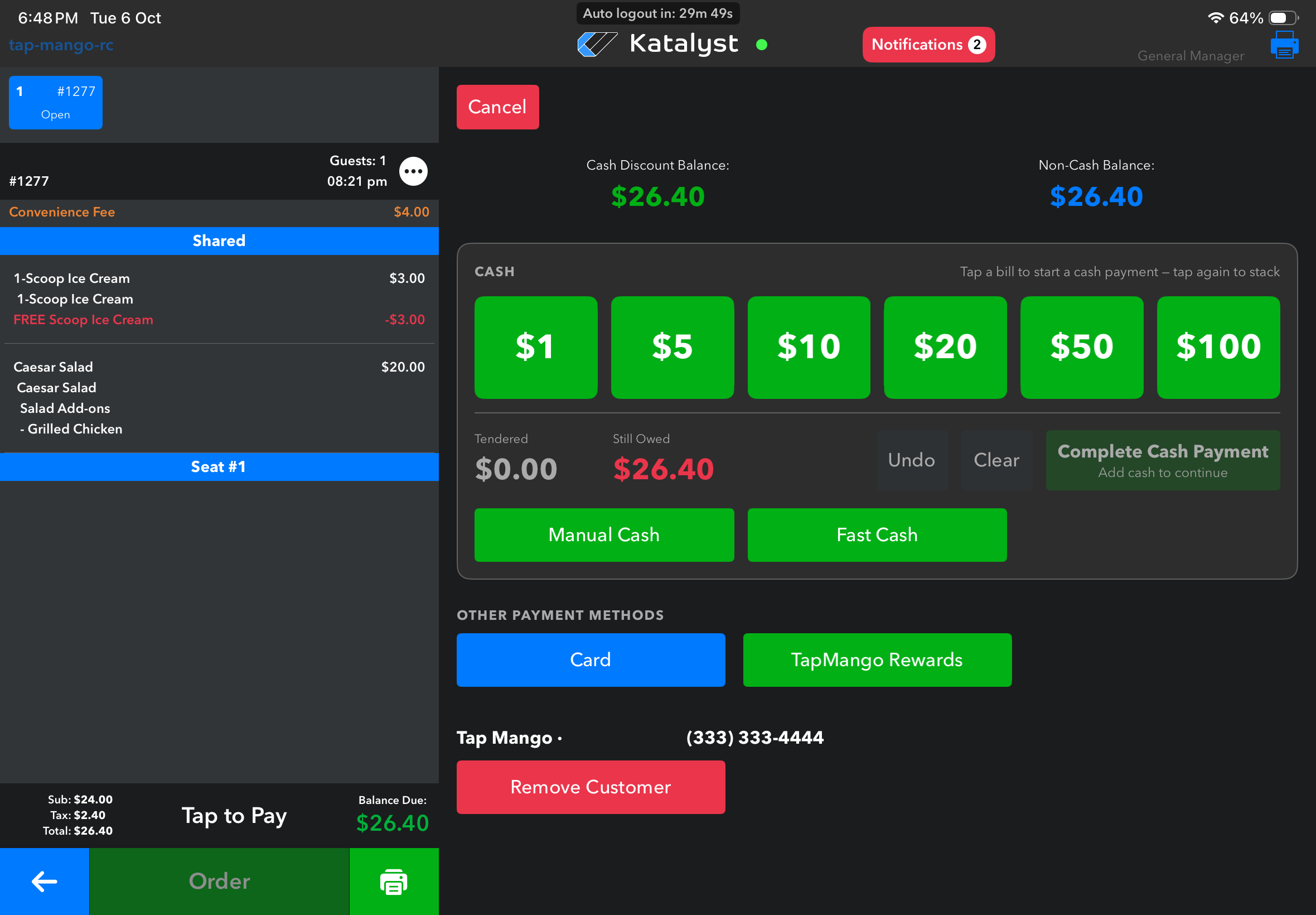The width and height of the screenshot is (1316, 915).
Task: Select the #1277 Open ticket tab
Action: pos(56,103)
